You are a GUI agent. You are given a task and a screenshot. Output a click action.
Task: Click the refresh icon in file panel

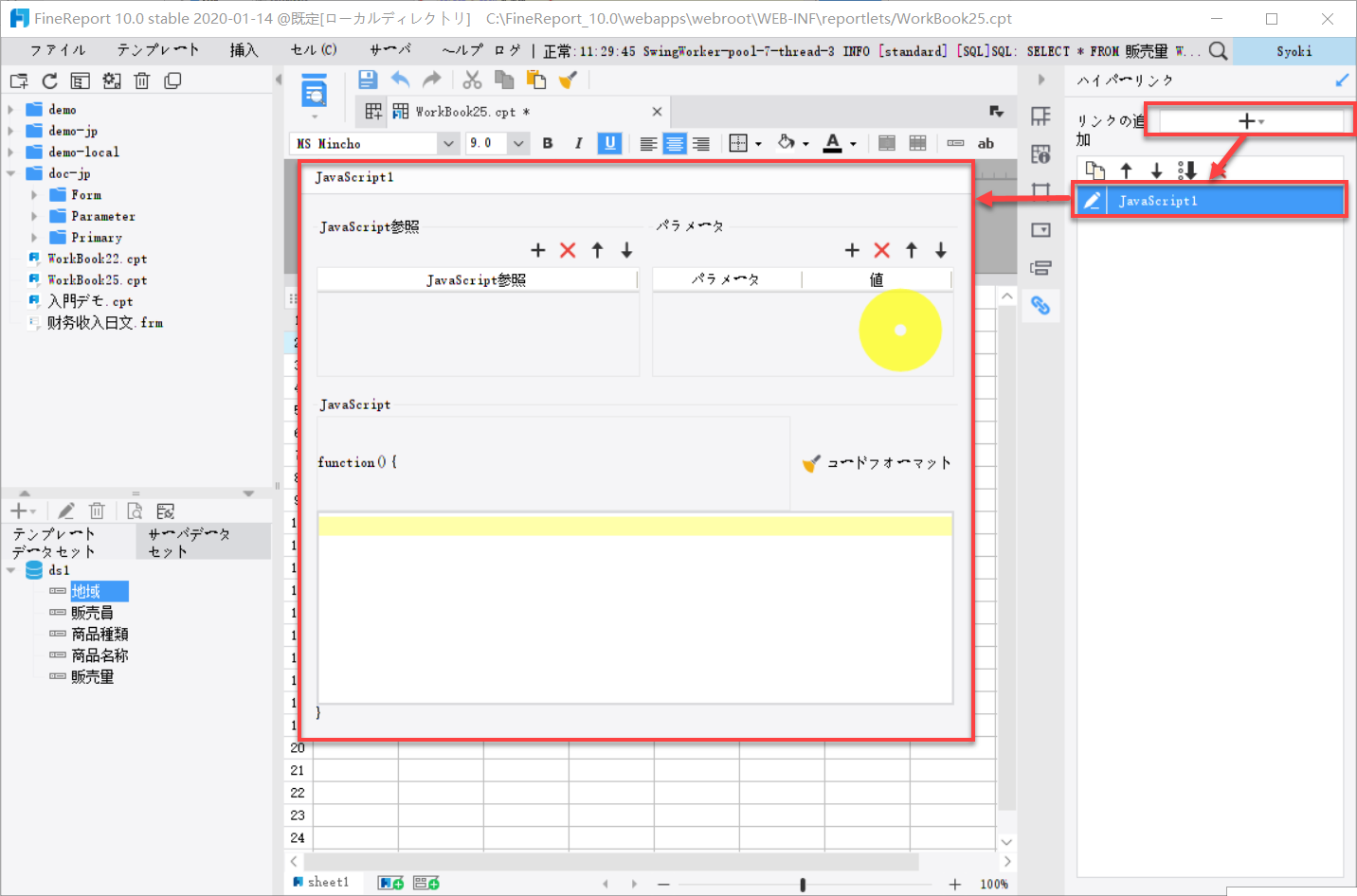pos(50,81)
